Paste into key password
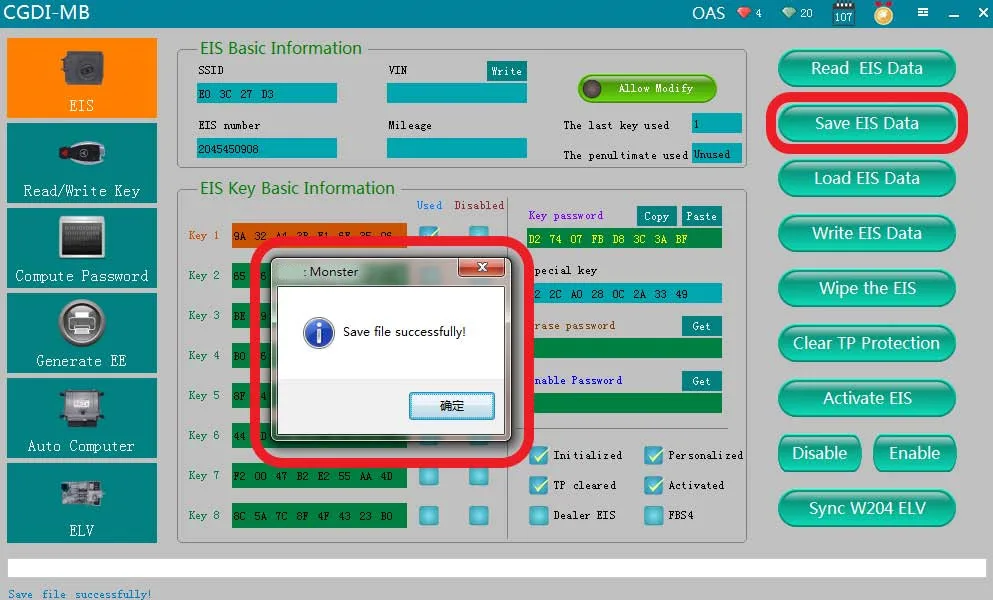 click(701, 216)
